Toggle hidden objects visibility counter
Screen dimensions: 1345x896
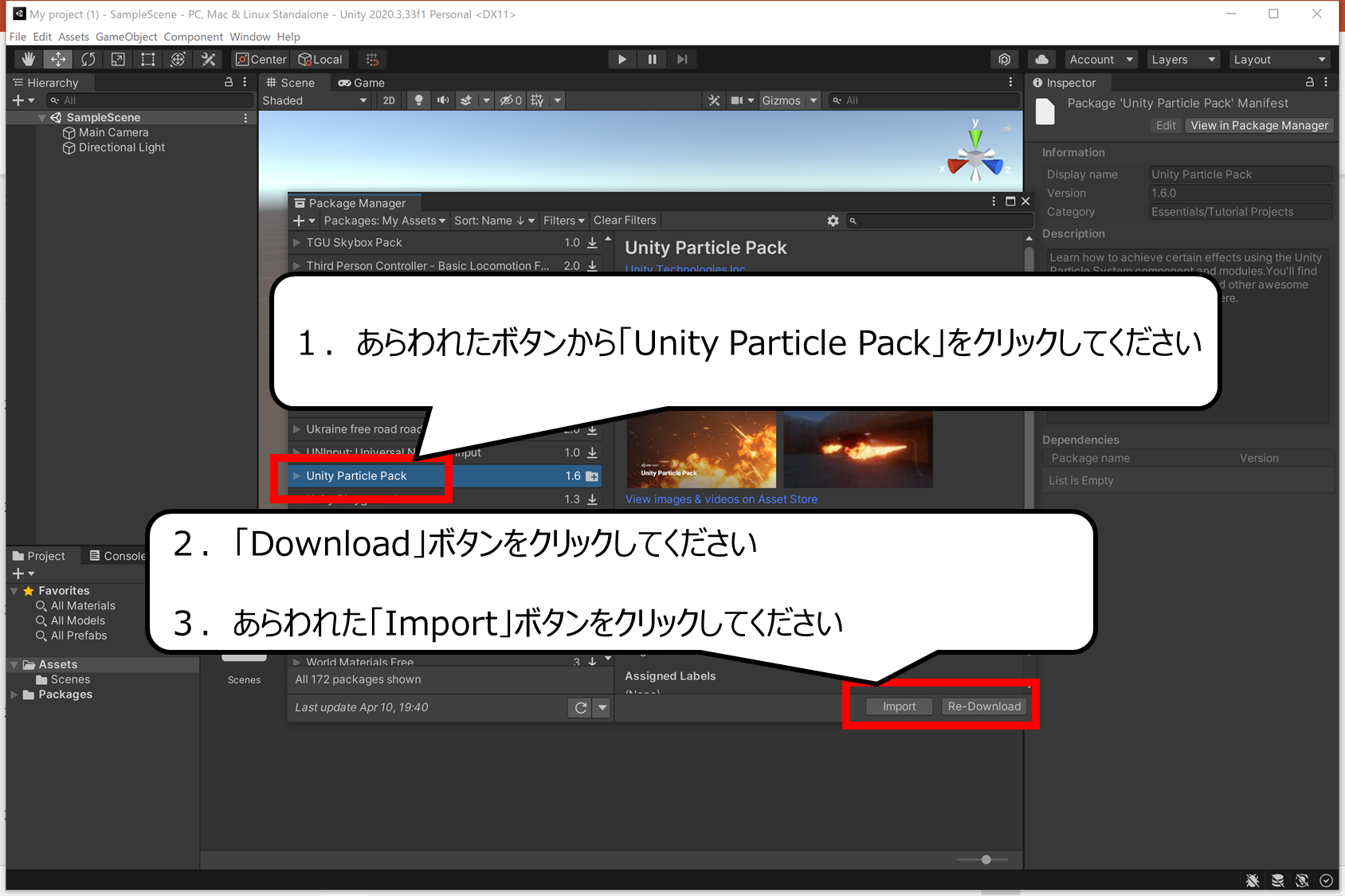(x=511, y=100)
